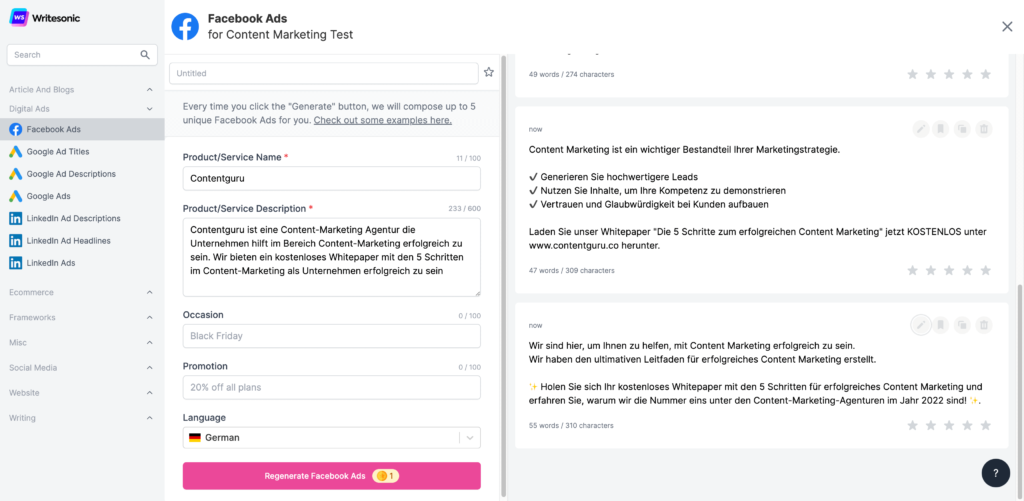Rate the 55-word ad four stars

coord(968,425)
